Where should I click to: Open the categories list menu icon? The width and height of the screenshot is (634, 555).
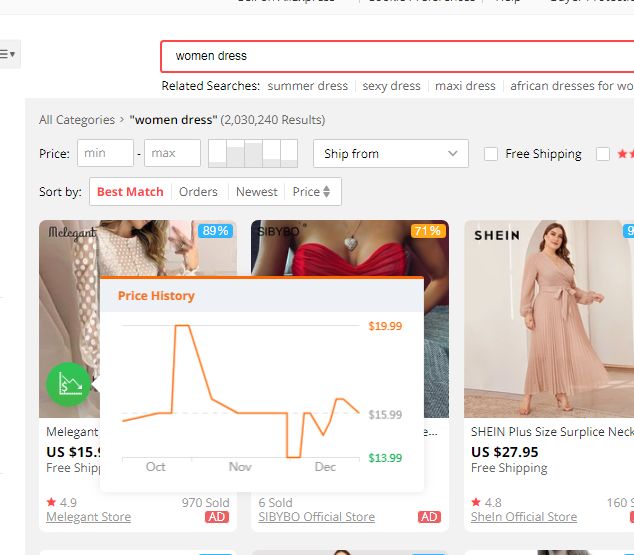pyautogui.click(x=8, y=53)
